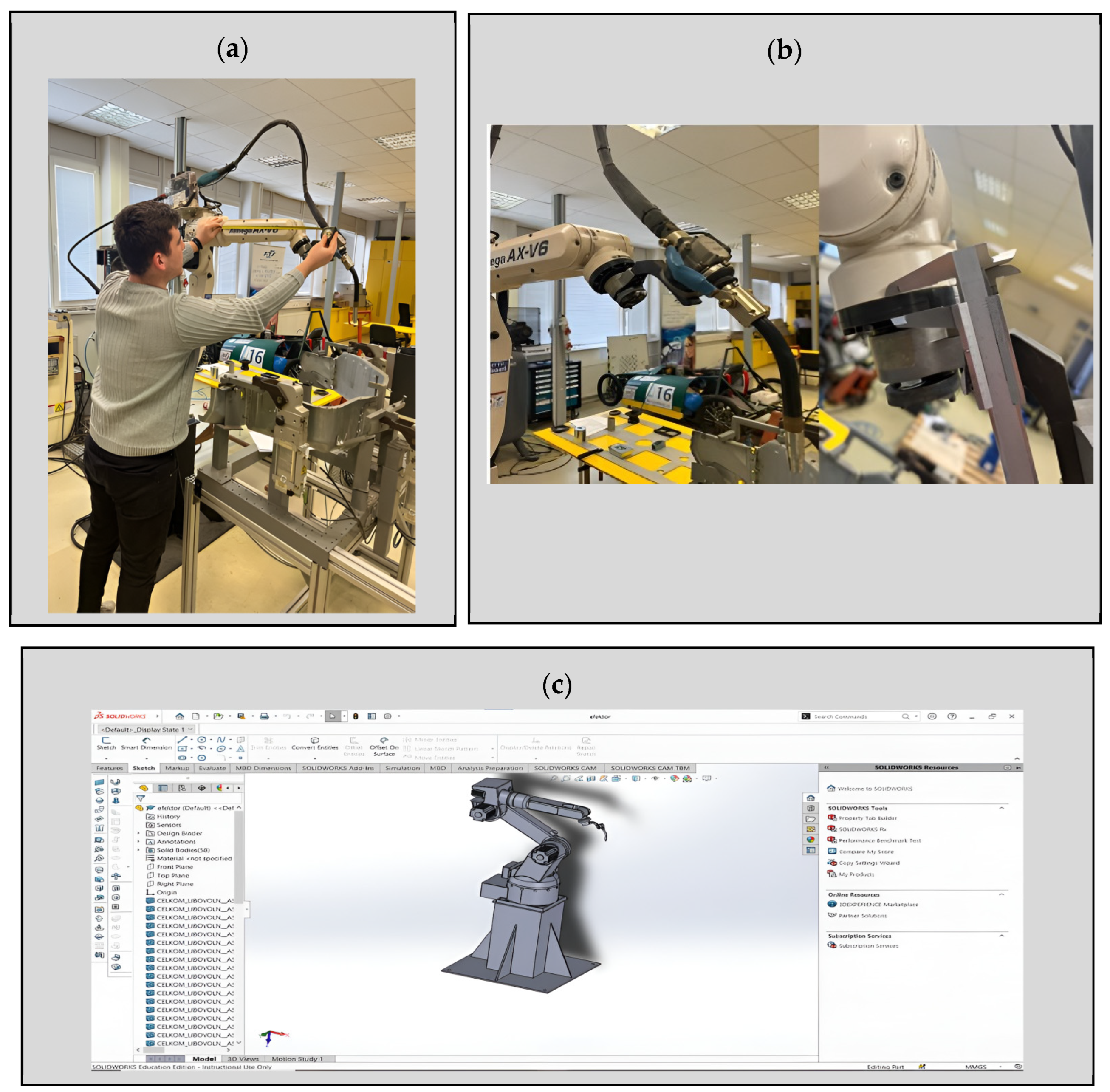The height and width of the screenshot is (1092, 1110).
Task: Collapse the Online Resources section
Action: pyautogui.click(x=1002, y=894)
